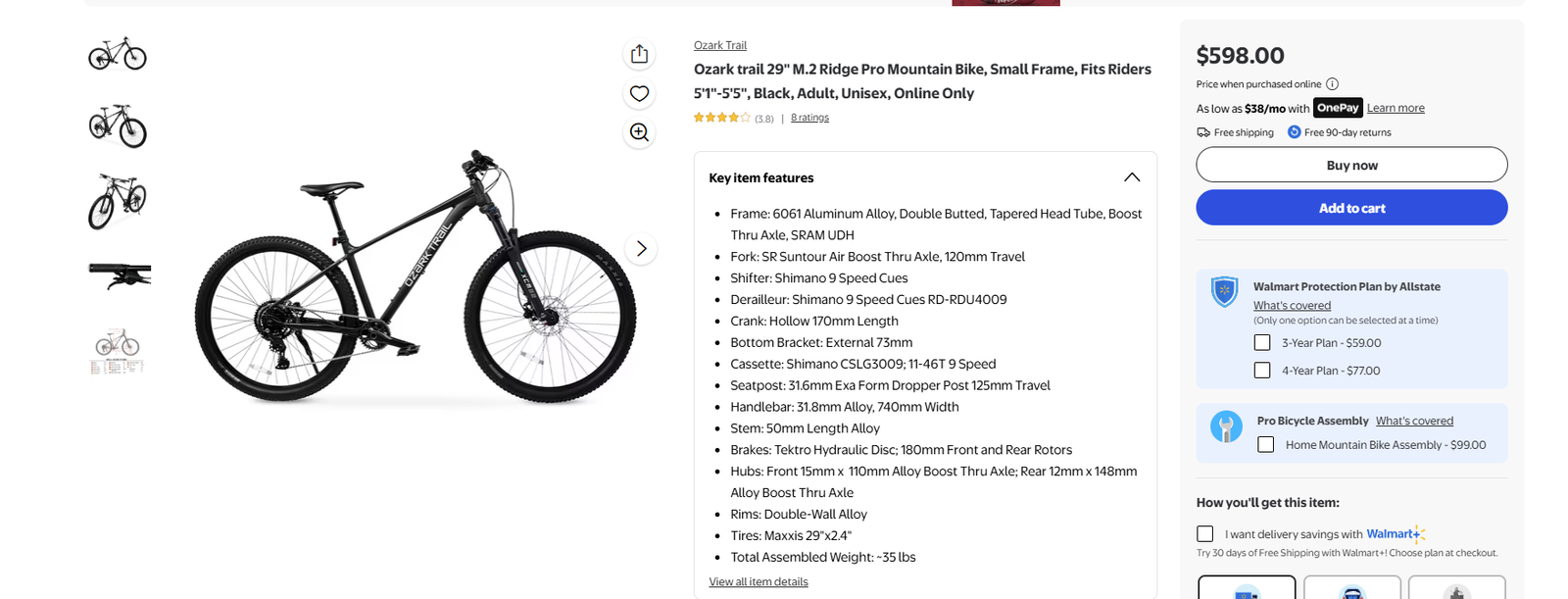This screenshot has height=599, width=1568.
Task: Select the first bike thumbnail image
Action: [118, 54]
